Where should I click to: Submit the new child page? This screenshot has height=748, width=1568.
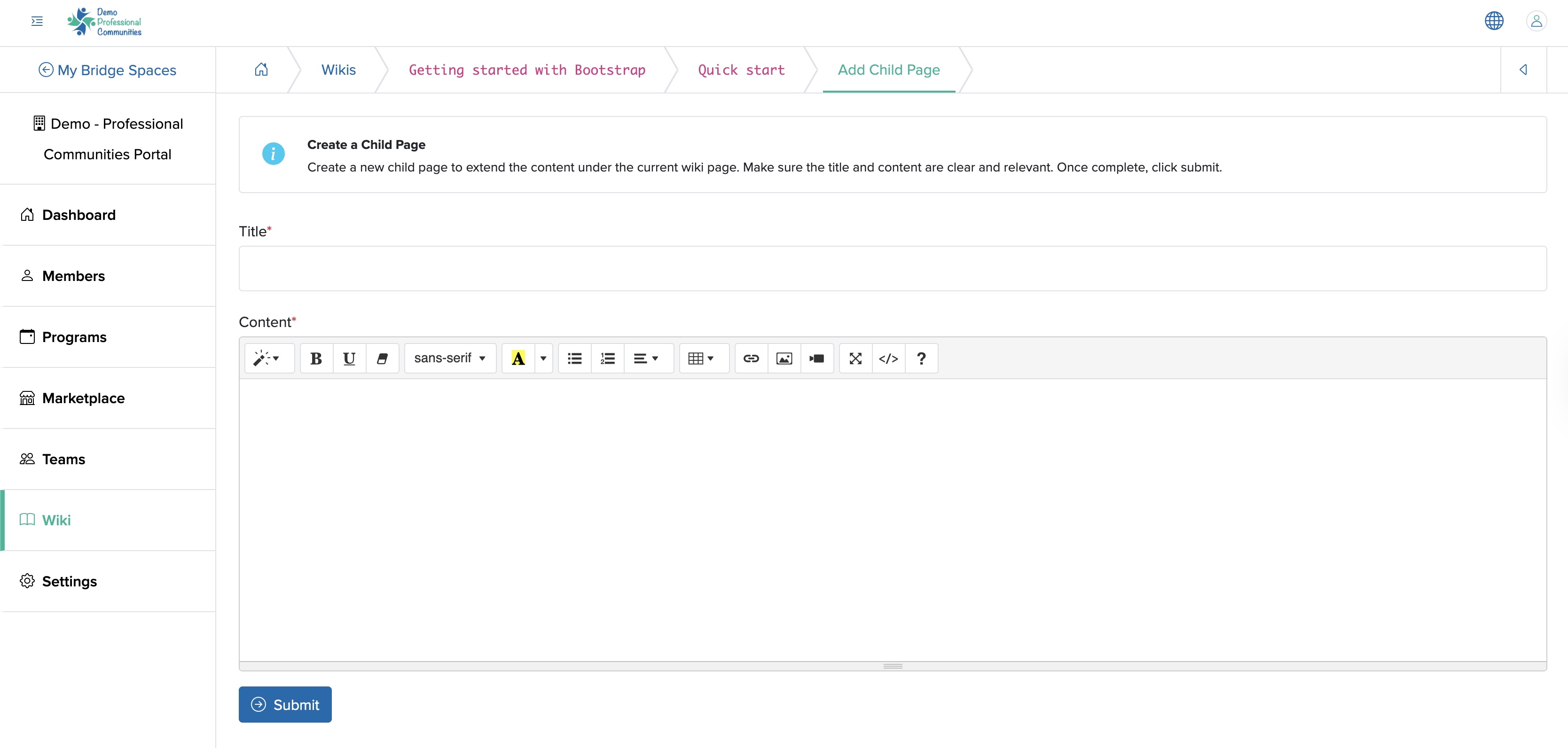pos(285,705)
